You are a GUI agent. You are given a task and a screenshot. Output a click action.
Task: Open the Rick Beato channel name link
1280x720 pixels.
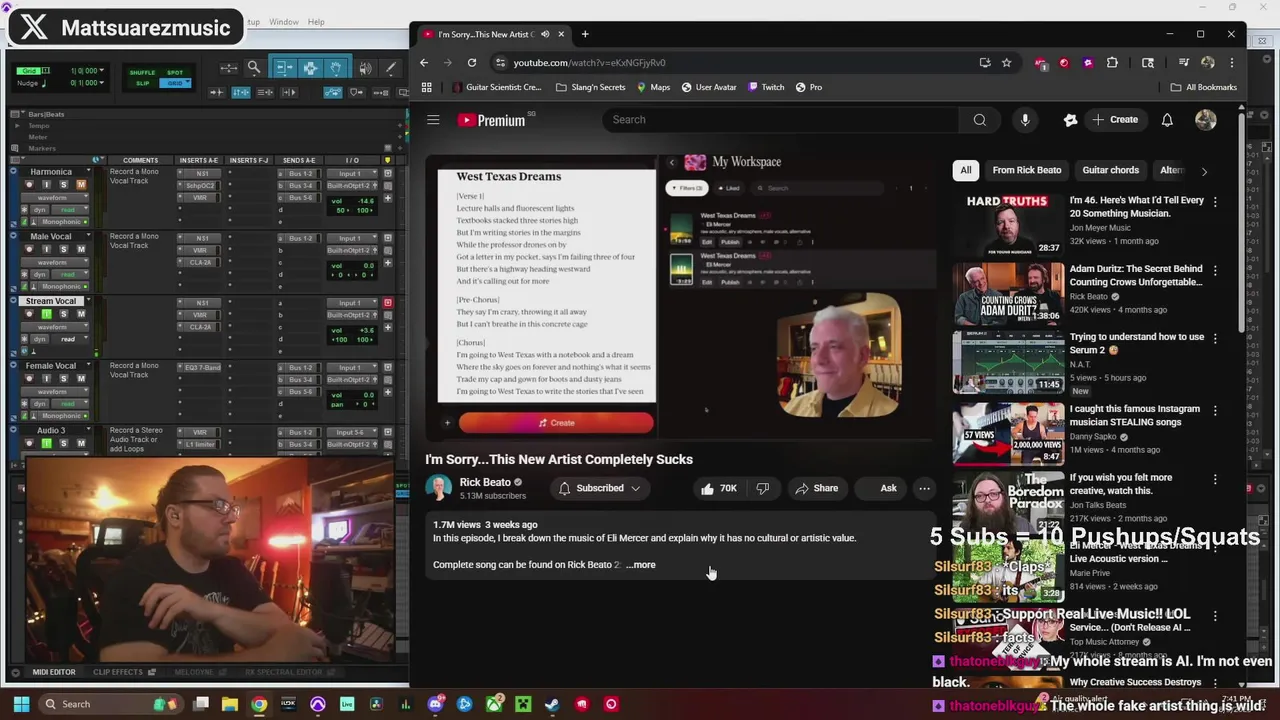485,482
